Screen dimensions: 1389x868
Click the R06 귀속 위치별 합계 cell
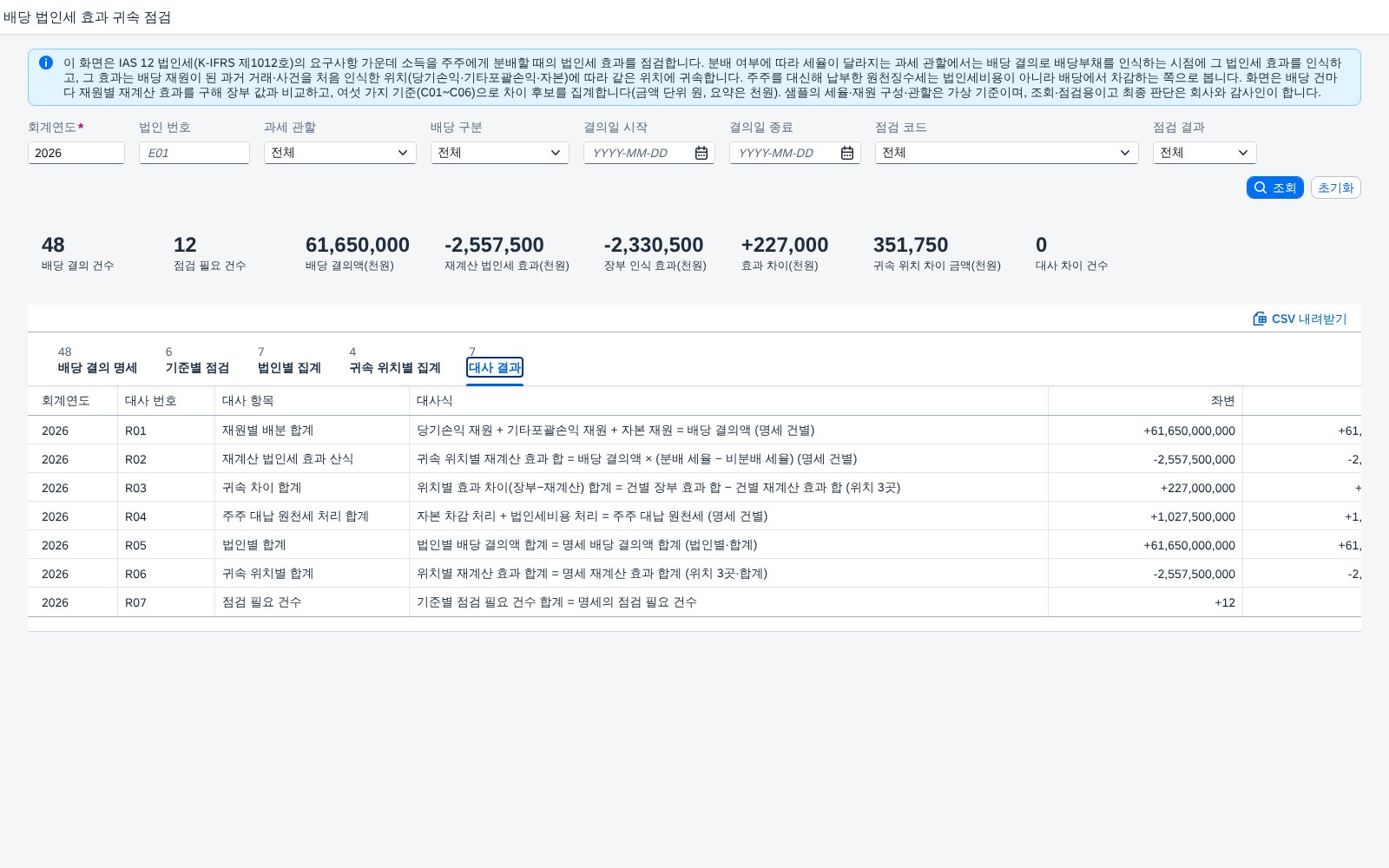(x=312, y=574)
